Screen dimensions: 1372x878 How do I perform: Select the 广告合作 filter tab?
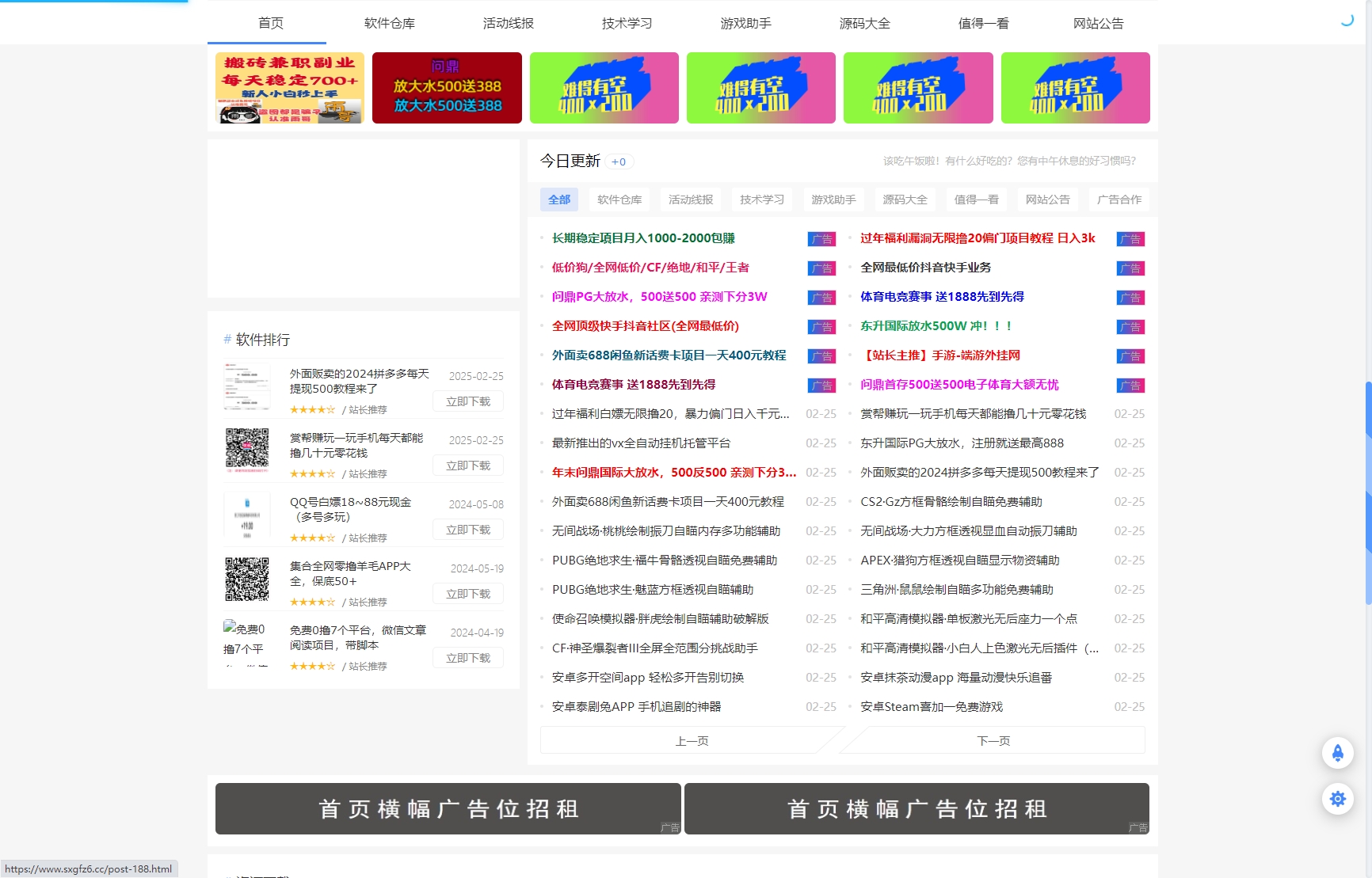click(x=1119, y=200)
